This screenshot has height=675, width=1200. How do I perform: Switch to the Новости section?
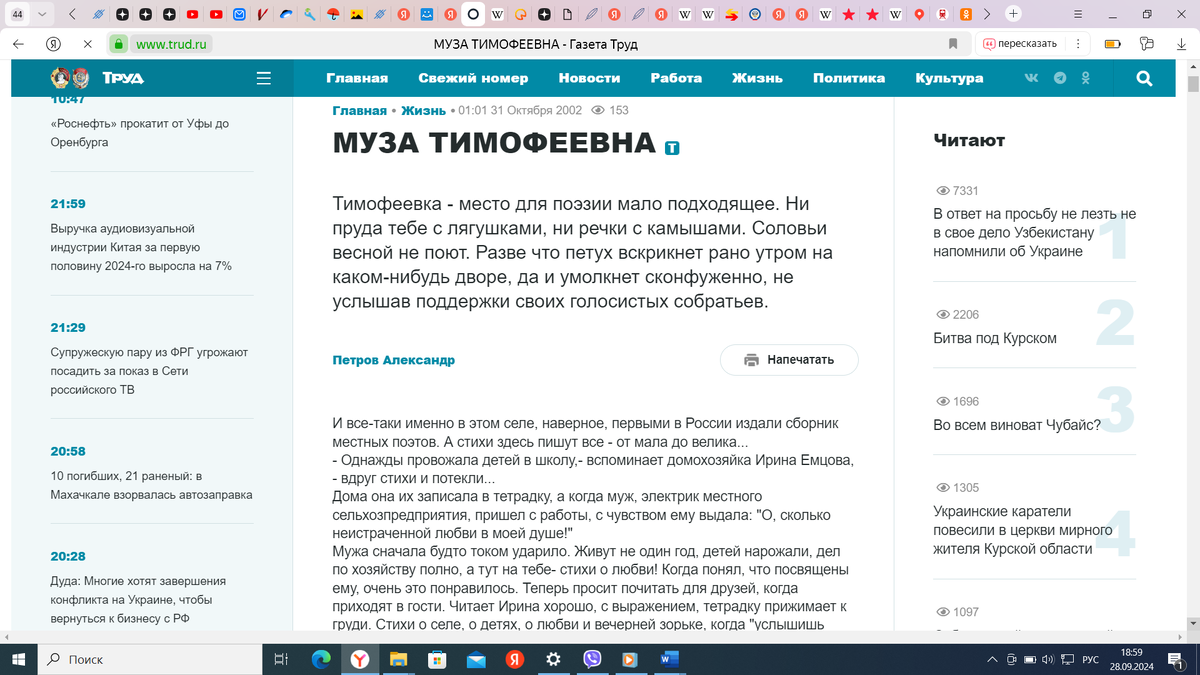click(x=589, y=77)
